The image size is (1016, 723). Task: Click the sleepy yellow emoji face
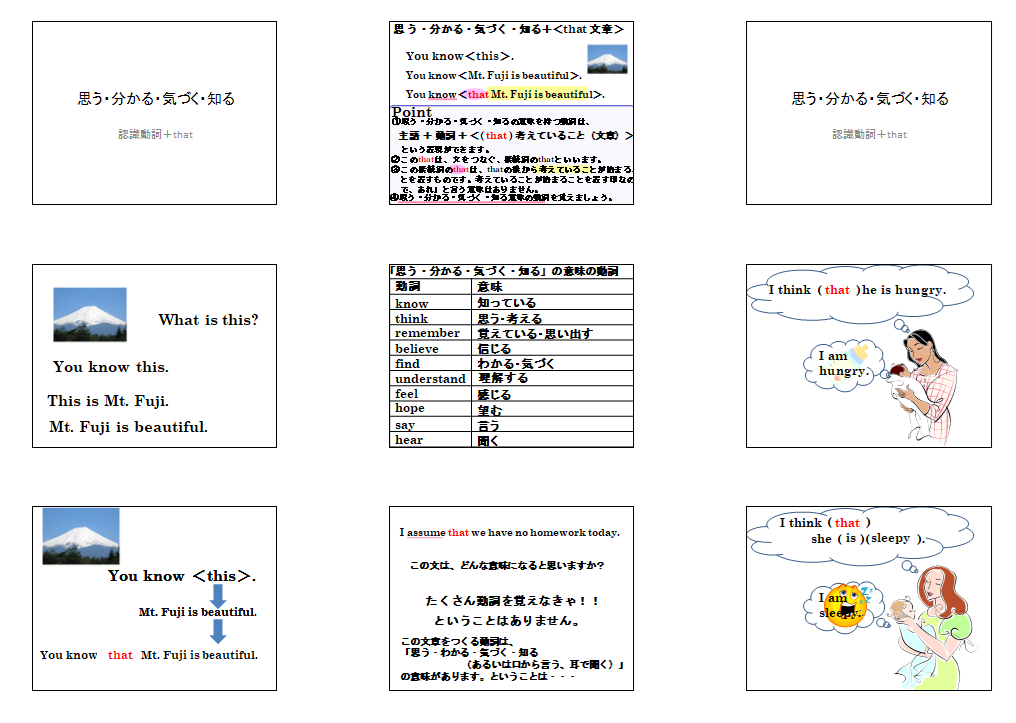846,605
